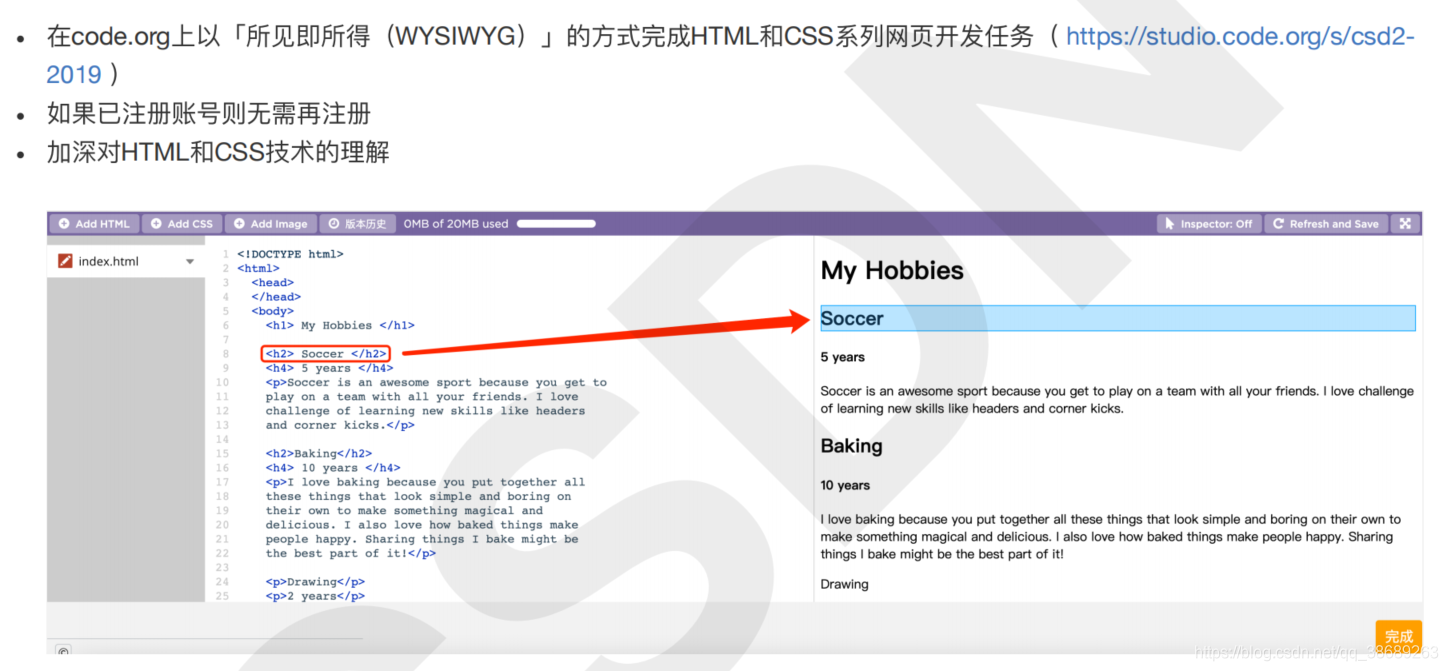The height and width of the screenshot is (671, 1448).
Task: Click the fullscreen expand icon
Action: 1404,224
